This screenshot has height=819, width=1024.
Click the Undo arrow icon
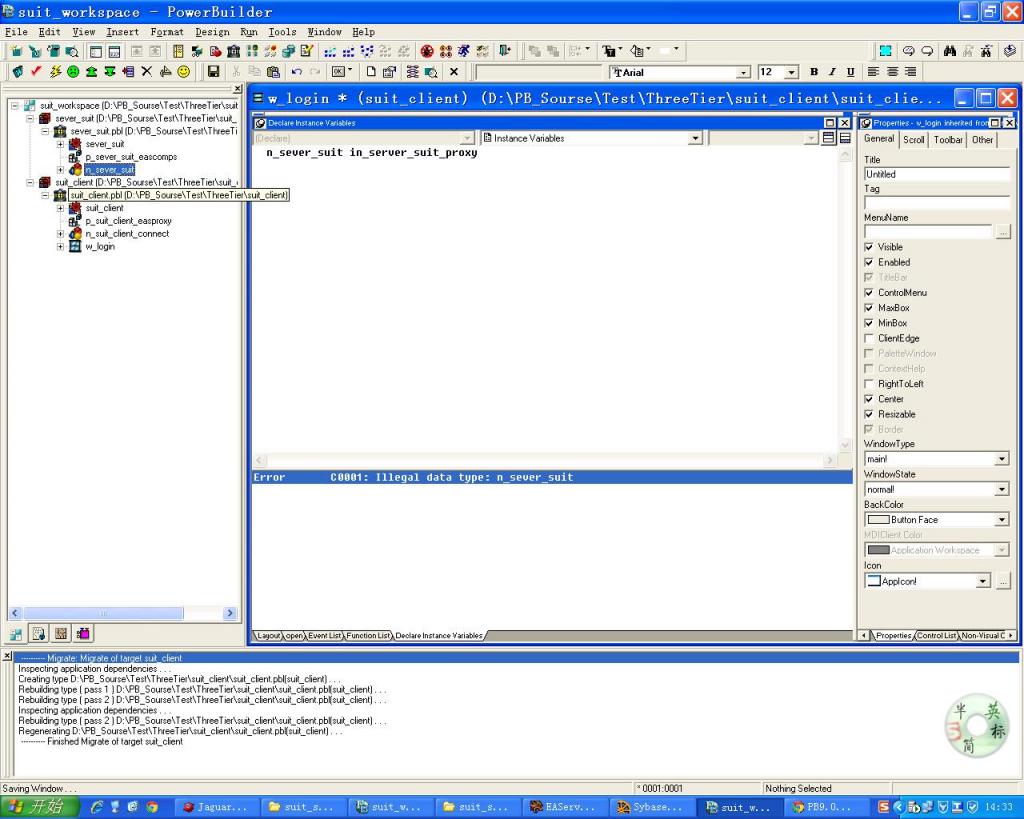tap(297, 72)
